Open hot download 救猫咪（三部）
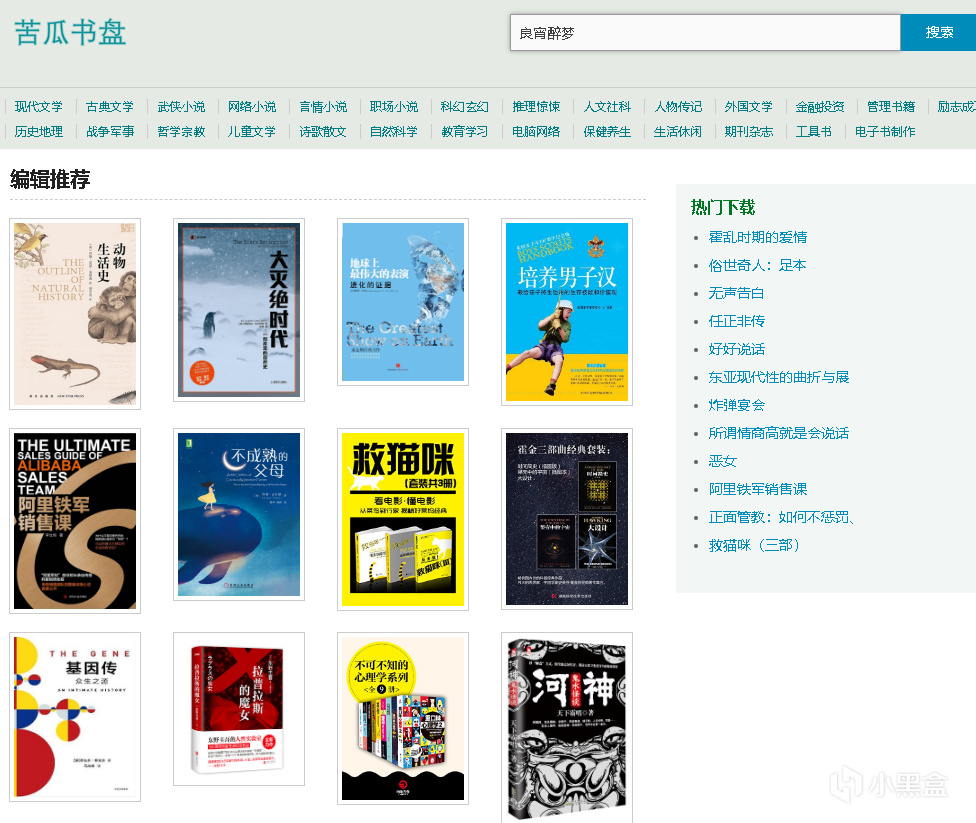Screen dimensions: 976x823 pyautogui.click(x=754, y=545)
